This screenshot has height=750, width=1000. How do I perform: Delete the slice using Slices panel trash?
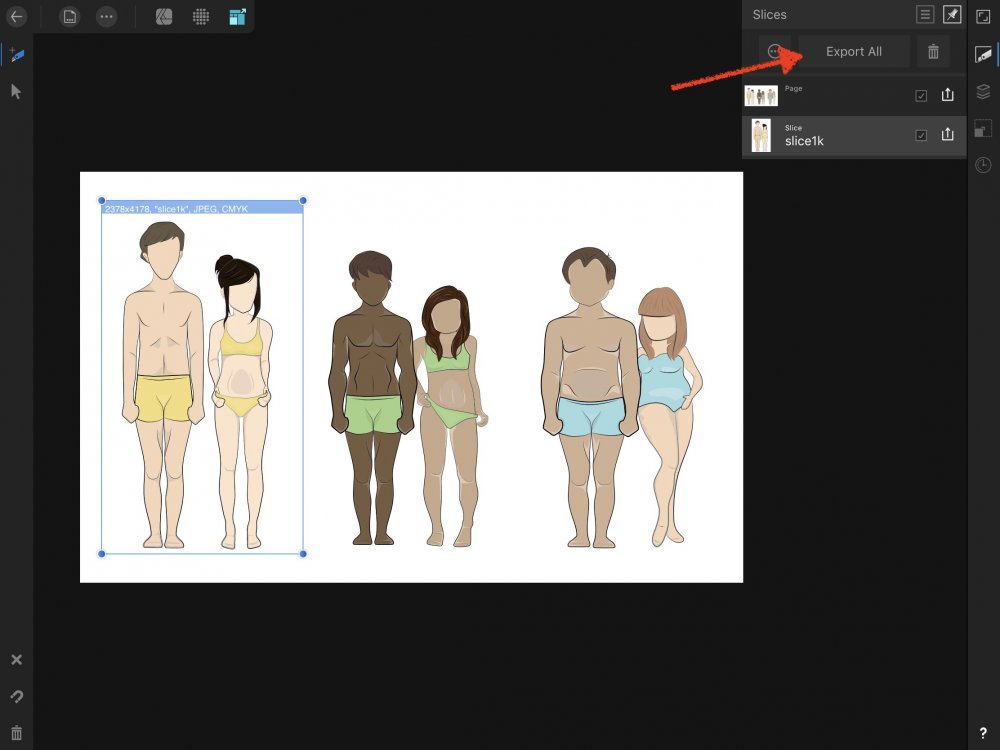(933, 51)
